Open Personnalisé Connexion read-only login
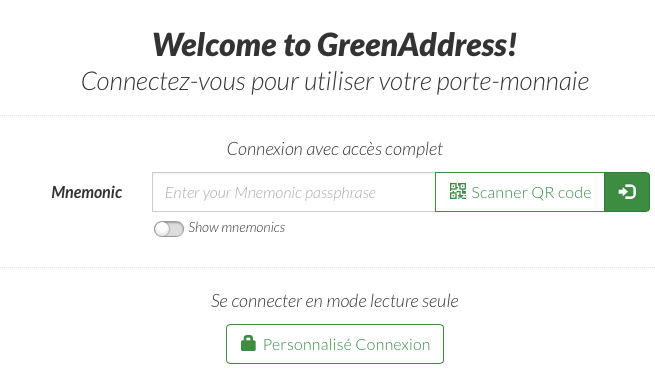Screen dimensions: 655x381 335,344
